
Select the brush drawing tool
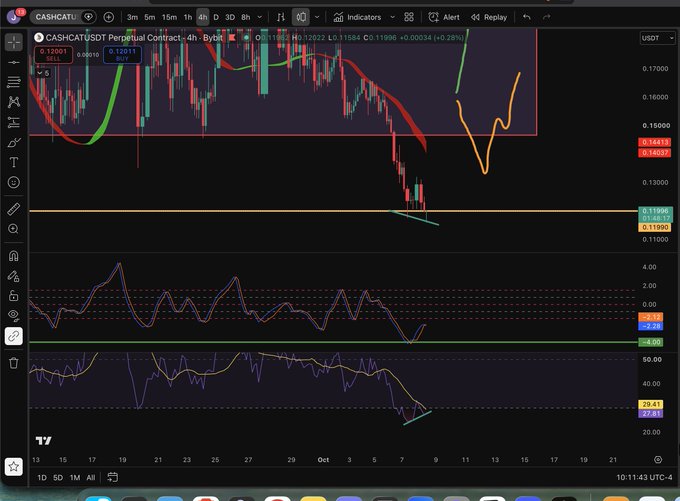pyautogui.click(x=13, y=142)
